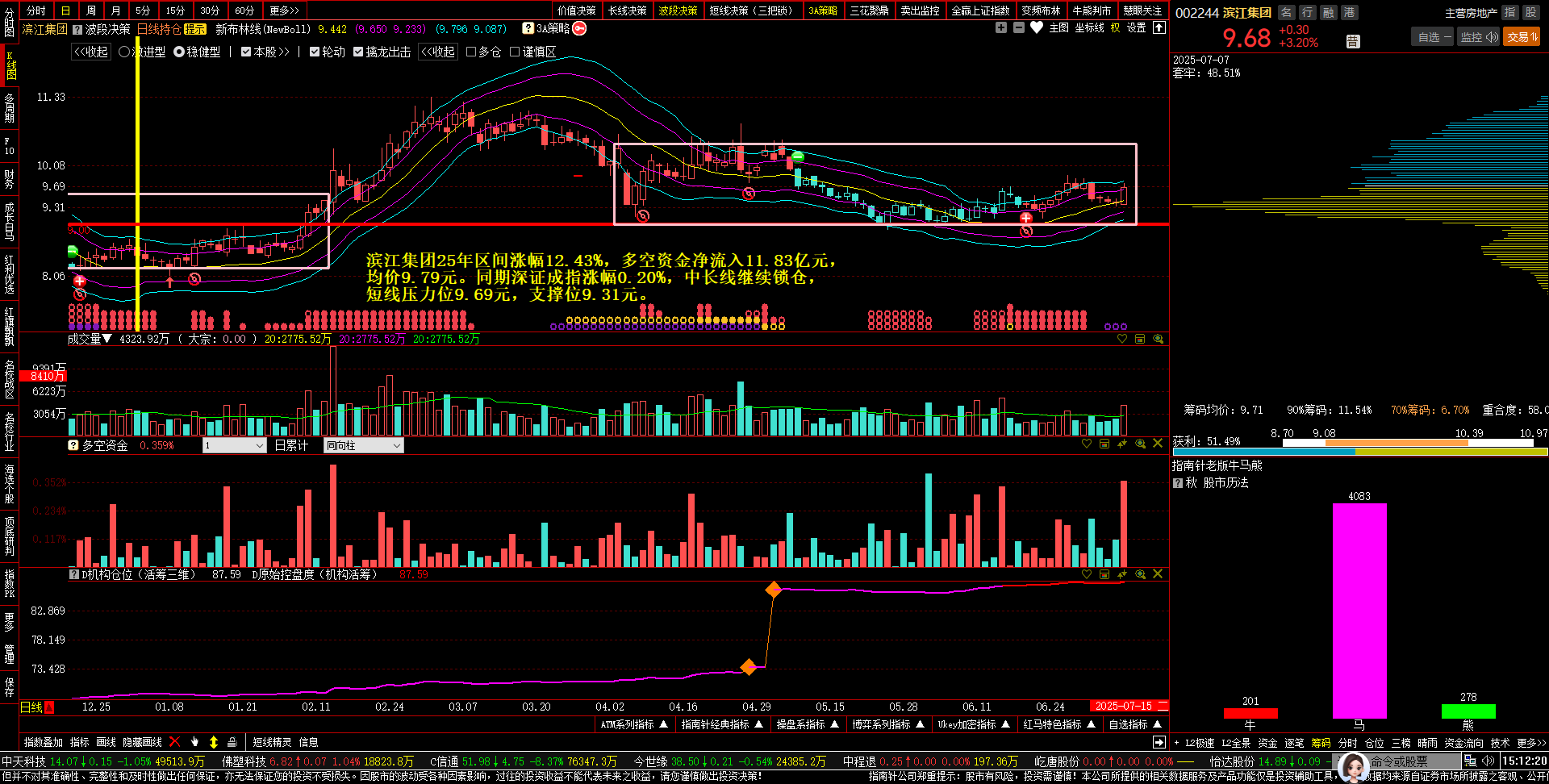Open help icon beside D机构仓位 label

click(x=74, y=575)
